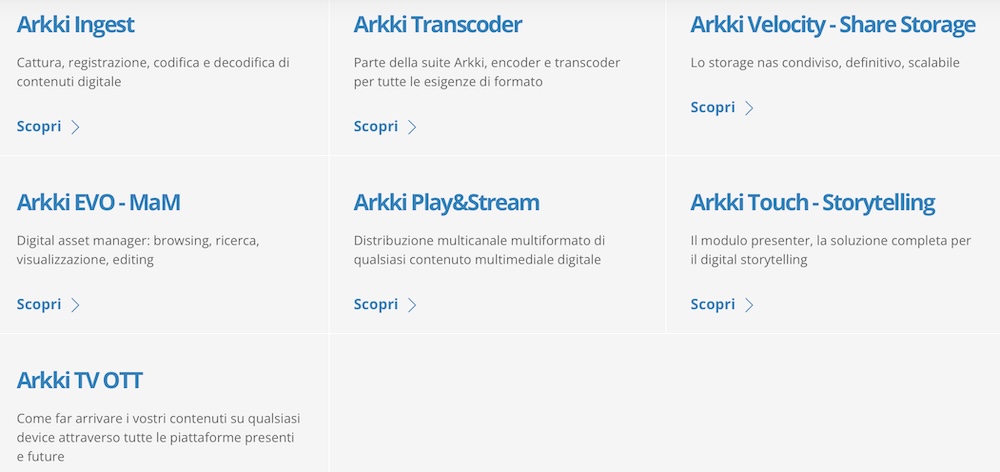The image size is (1000, 472).
Task: Open the Arkki Ingest heading link
Action: (x=76, y=25)
